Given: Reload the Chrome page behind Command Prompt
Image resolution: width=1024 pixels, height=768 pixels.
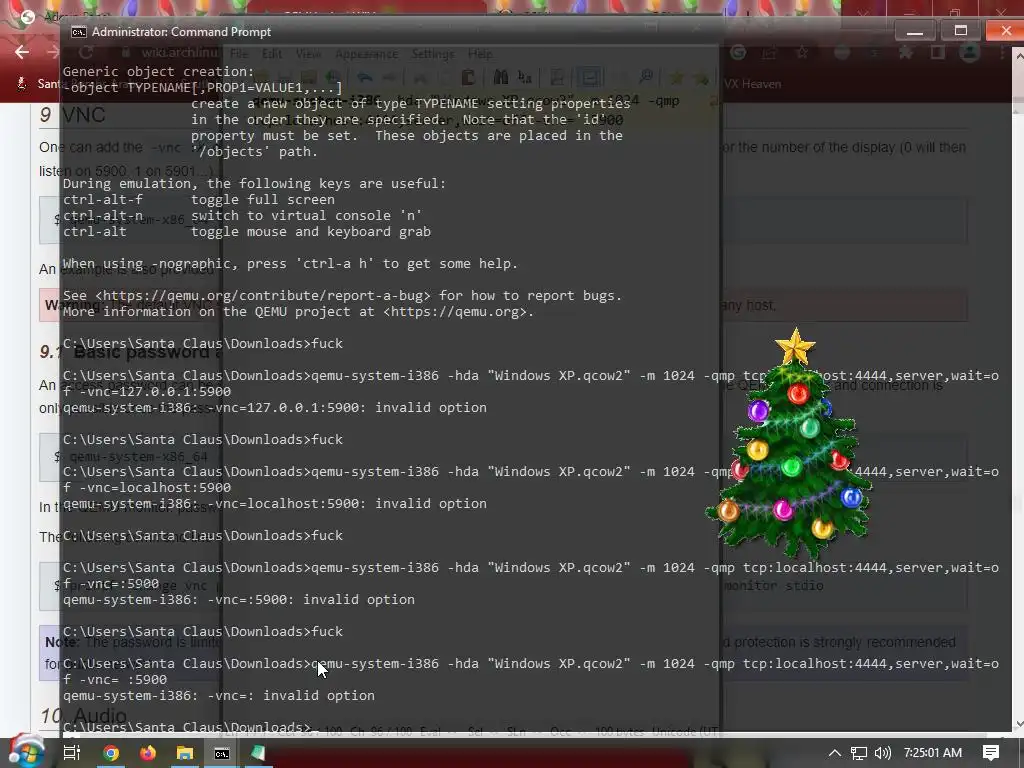Looking at the screenshot, I should pyautogui.click(x=86, y=52).
